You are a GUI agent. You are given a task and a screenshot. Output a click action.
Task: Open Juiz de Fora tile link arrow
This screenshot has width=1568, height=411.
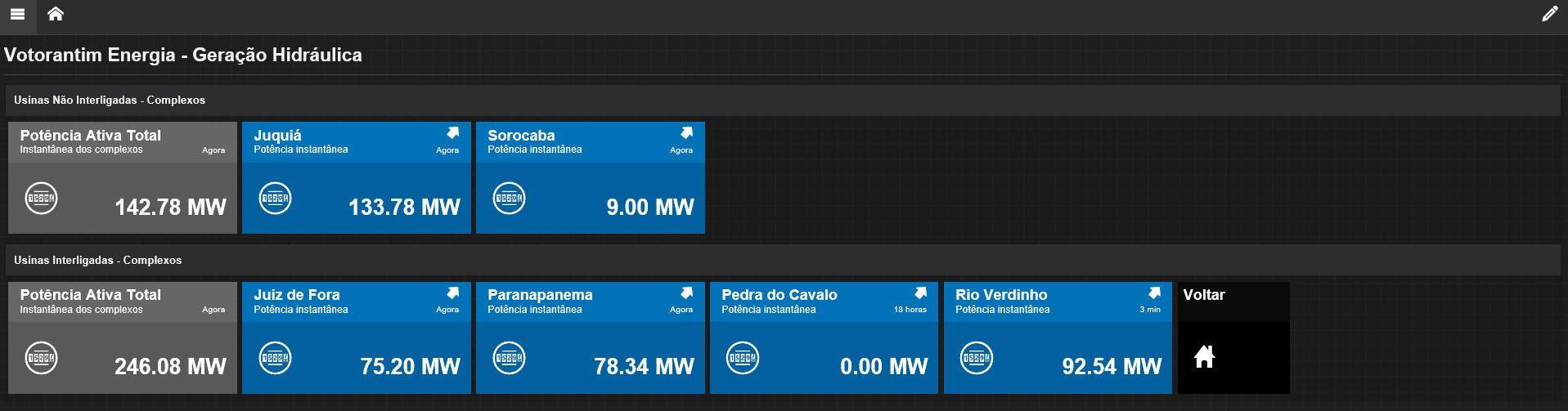453,293
